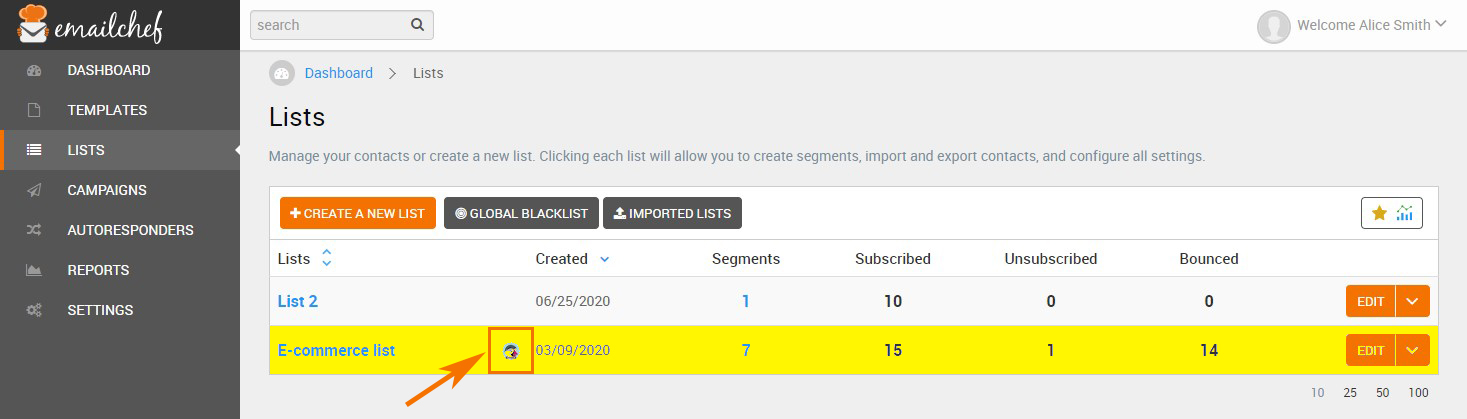1467x419 pixels.
Task: Click Create a New List button
Action: (358, 213)
